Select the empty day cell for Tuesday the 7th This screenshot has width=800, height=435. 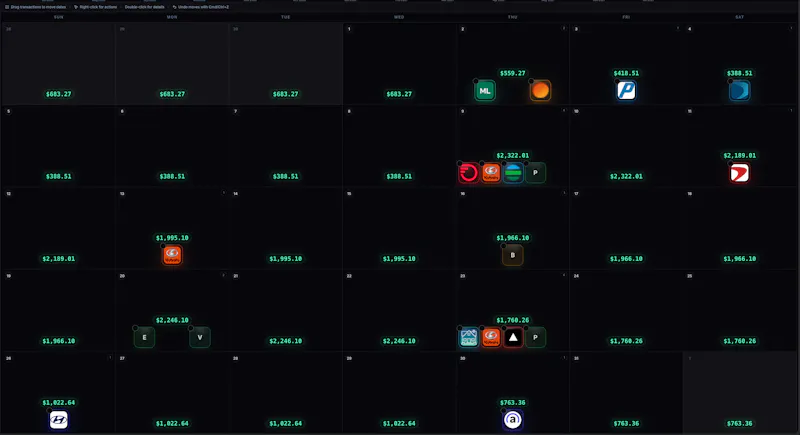tap(286, 146)
